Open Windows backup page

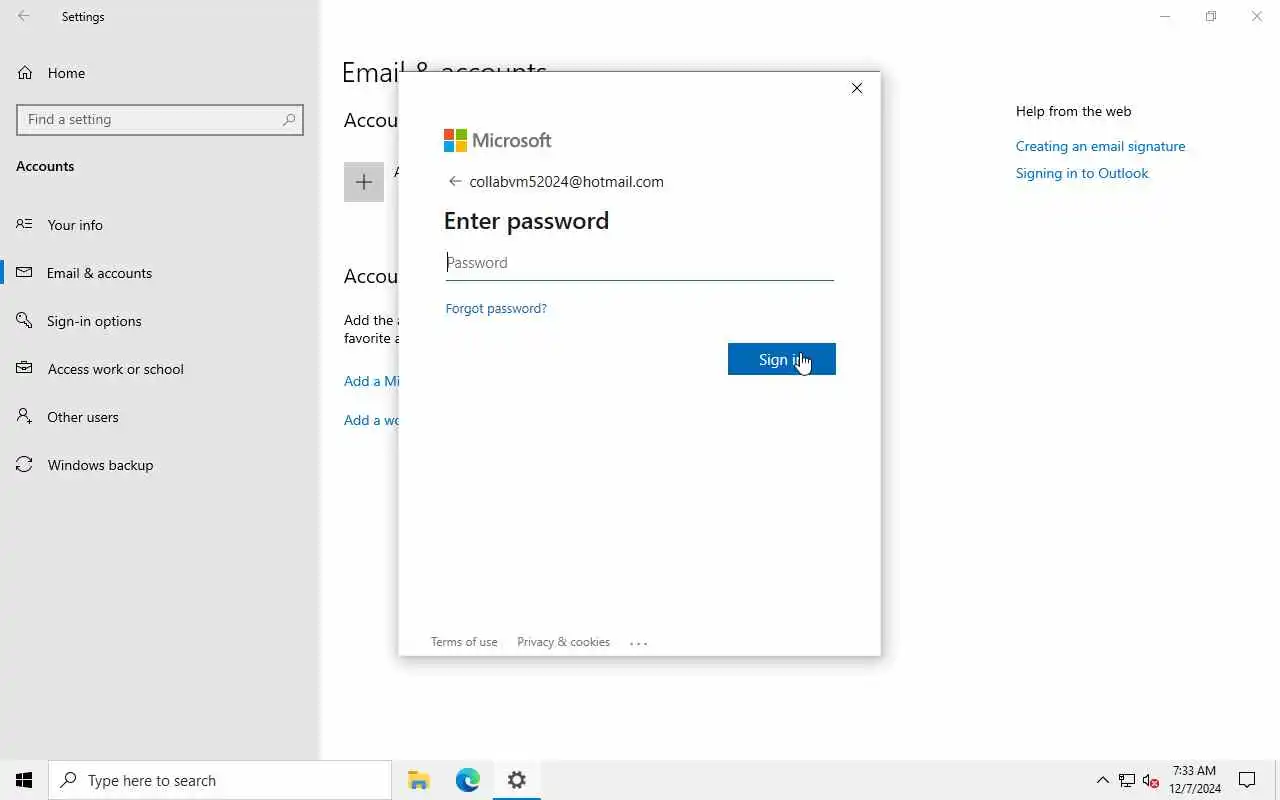tap(100, 465)
